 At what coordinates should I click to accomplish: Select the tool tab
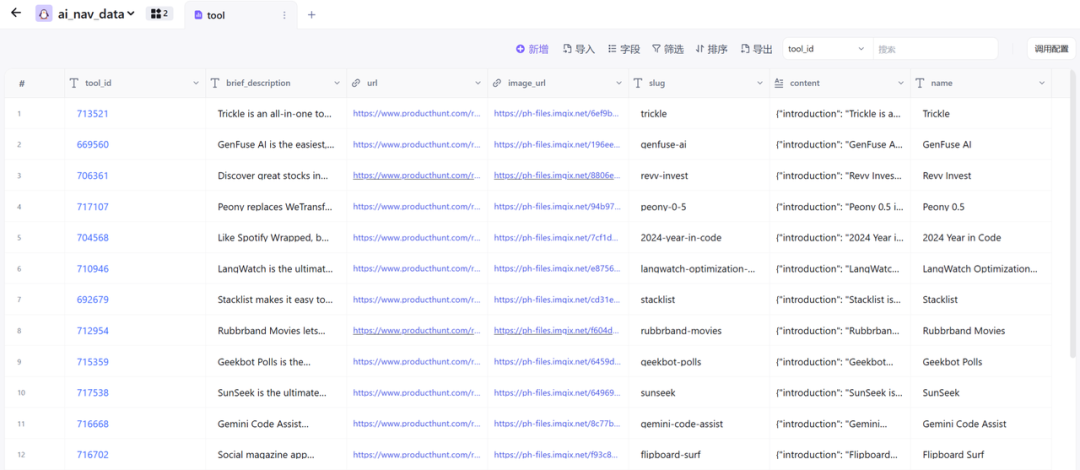point(216,15)
